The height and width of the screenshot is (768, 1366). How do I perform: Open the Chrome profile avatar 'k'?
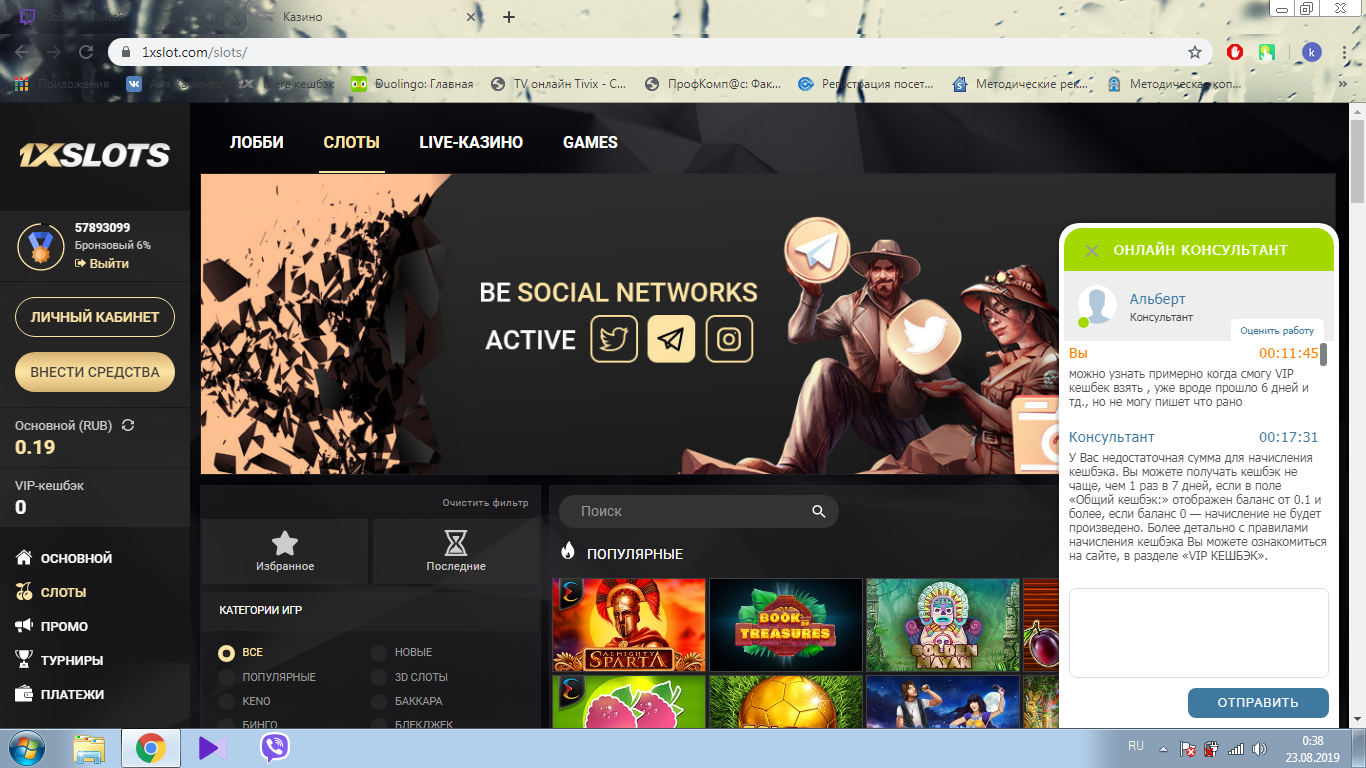1311,52
